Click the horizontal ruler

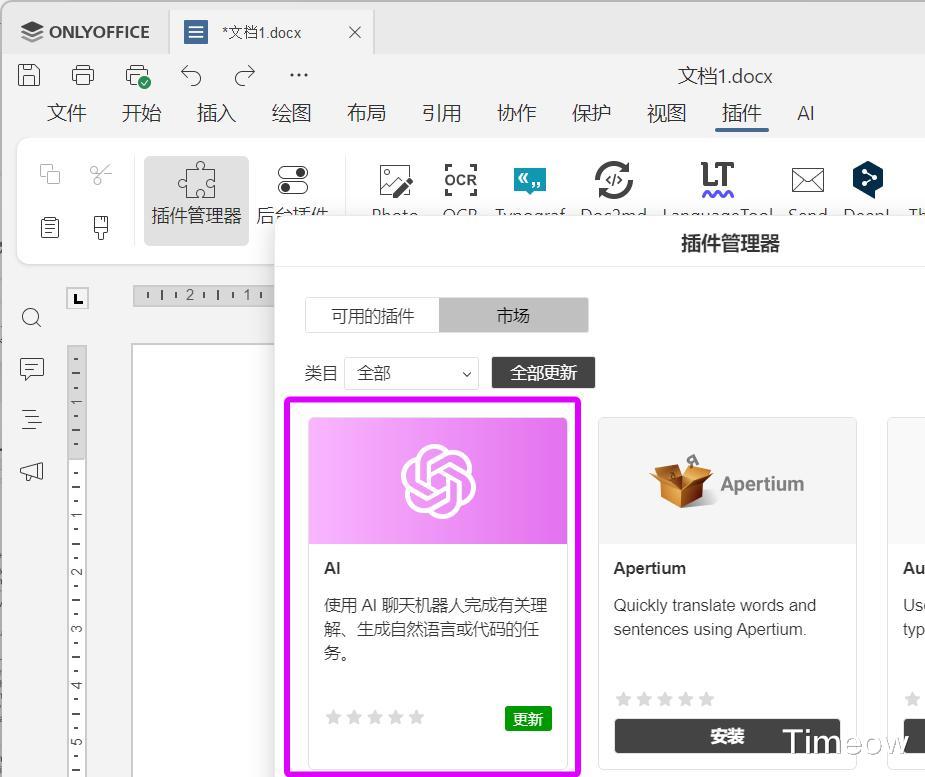click(x=204, y=295)
